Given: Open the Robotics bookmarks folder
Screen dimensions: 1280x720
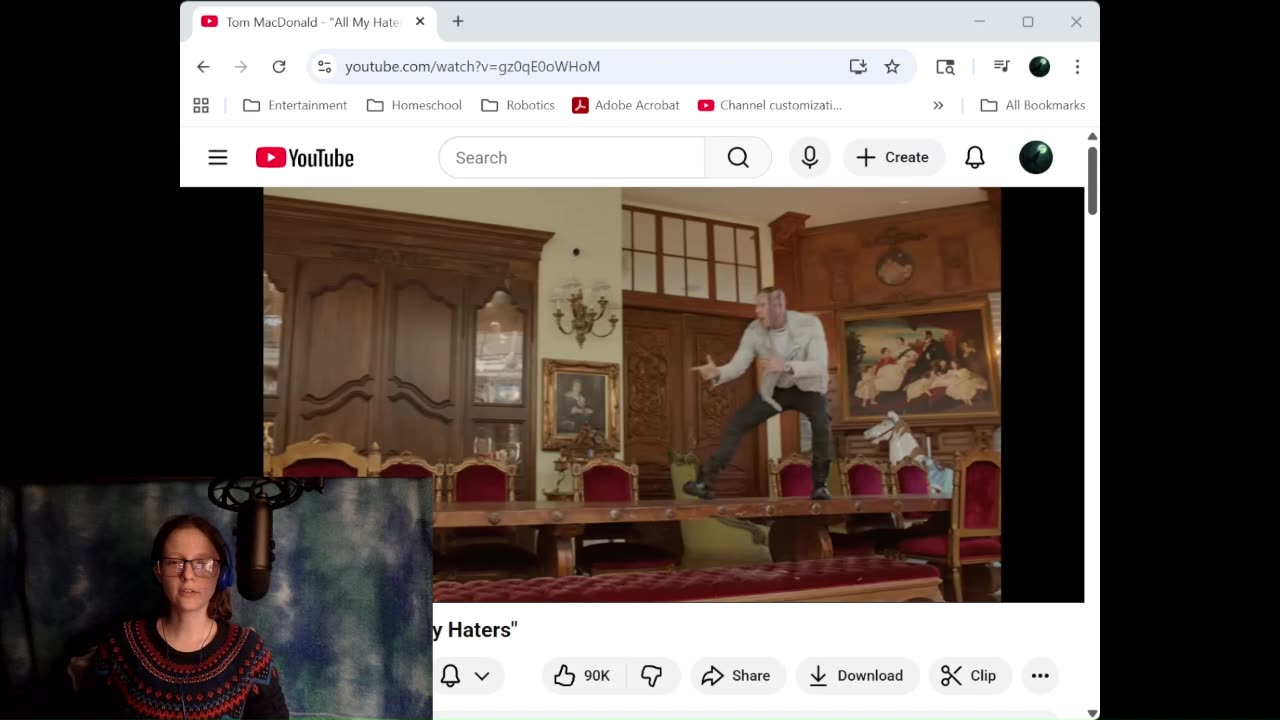Looking at the screenshot, I should 517,105.
